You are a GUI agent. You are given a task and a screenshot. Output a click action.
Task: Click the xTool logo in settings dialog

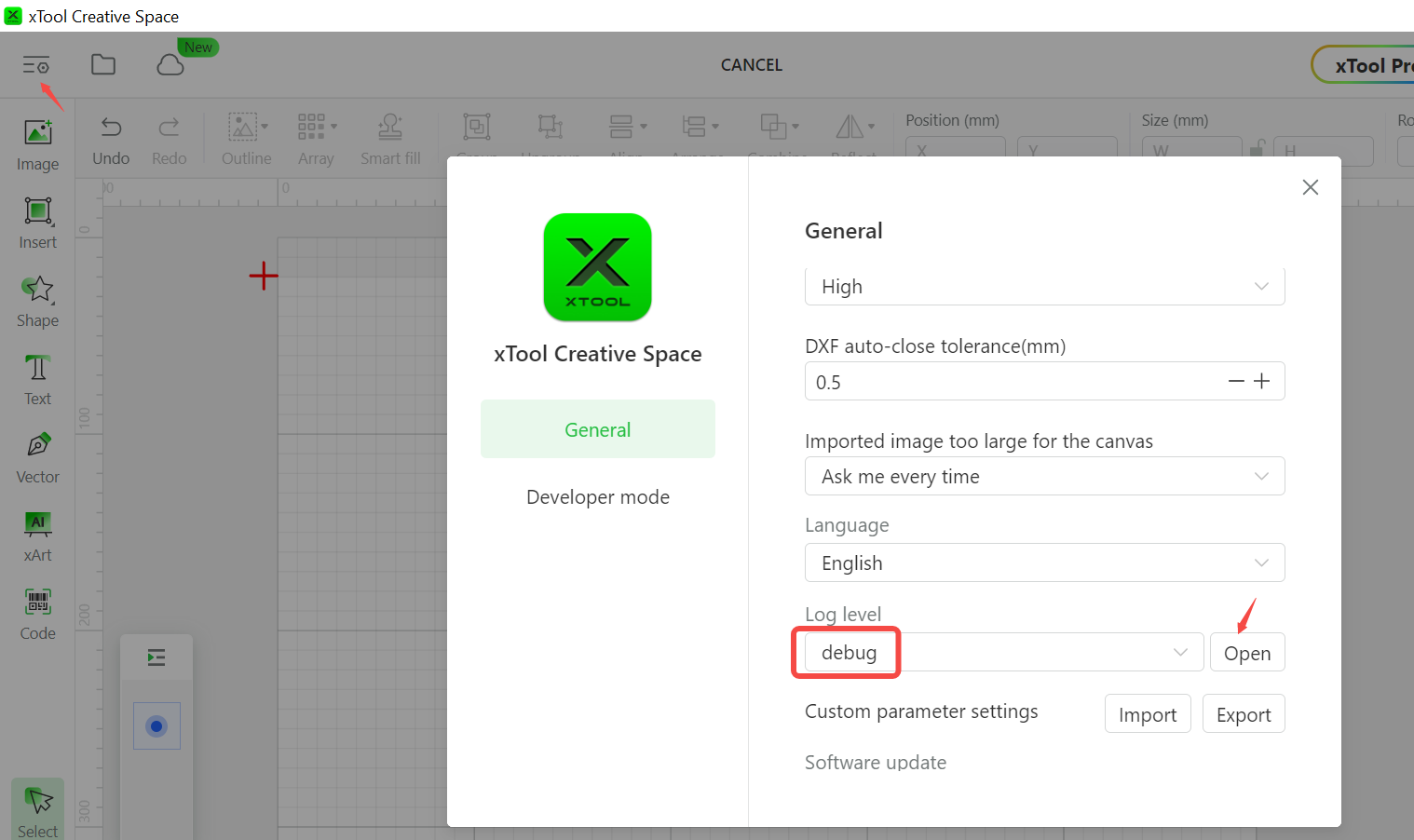click(598, 267)
